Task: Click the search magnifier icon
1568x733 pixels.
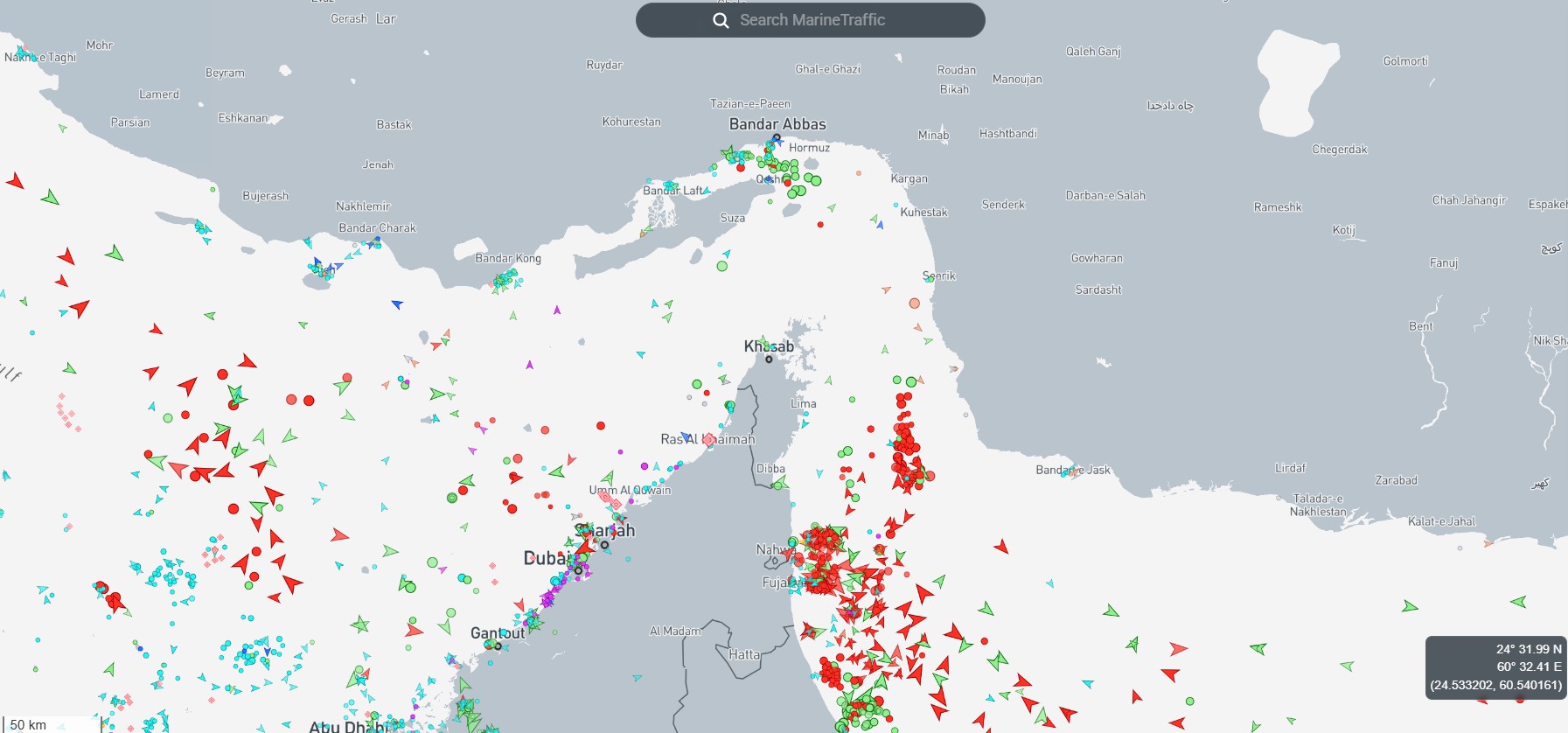Action: 721,20
